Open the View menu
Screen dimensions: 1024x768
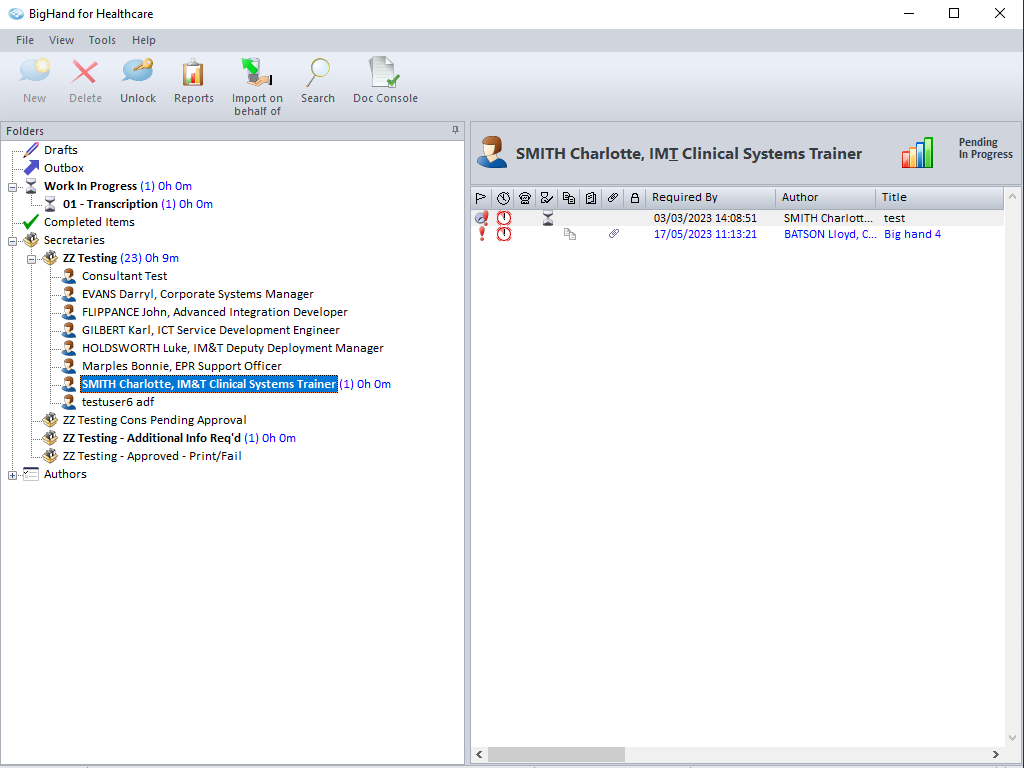pyautogui.click(x=61, y=40)
